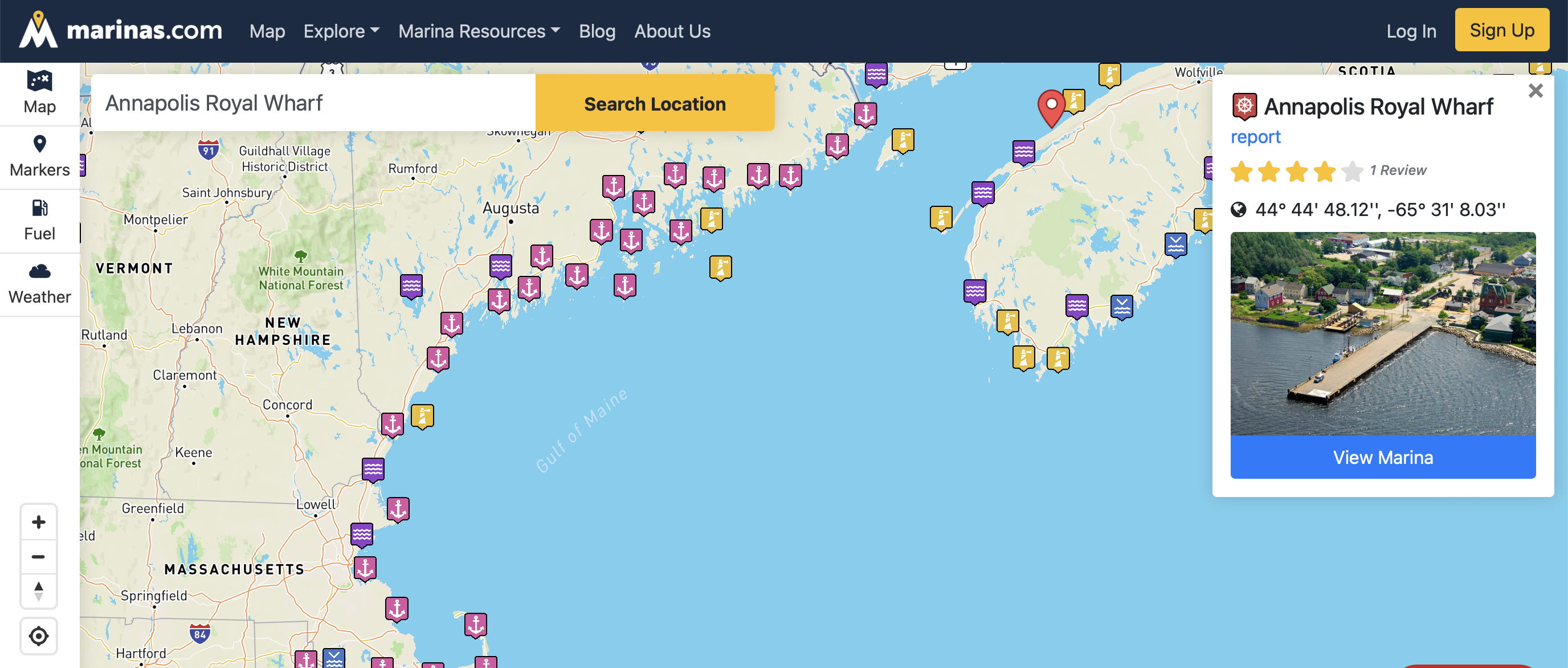Reset map bearing with compass button
The width and height of the screenshot is (1568, 668).
[x=38, y=590]
